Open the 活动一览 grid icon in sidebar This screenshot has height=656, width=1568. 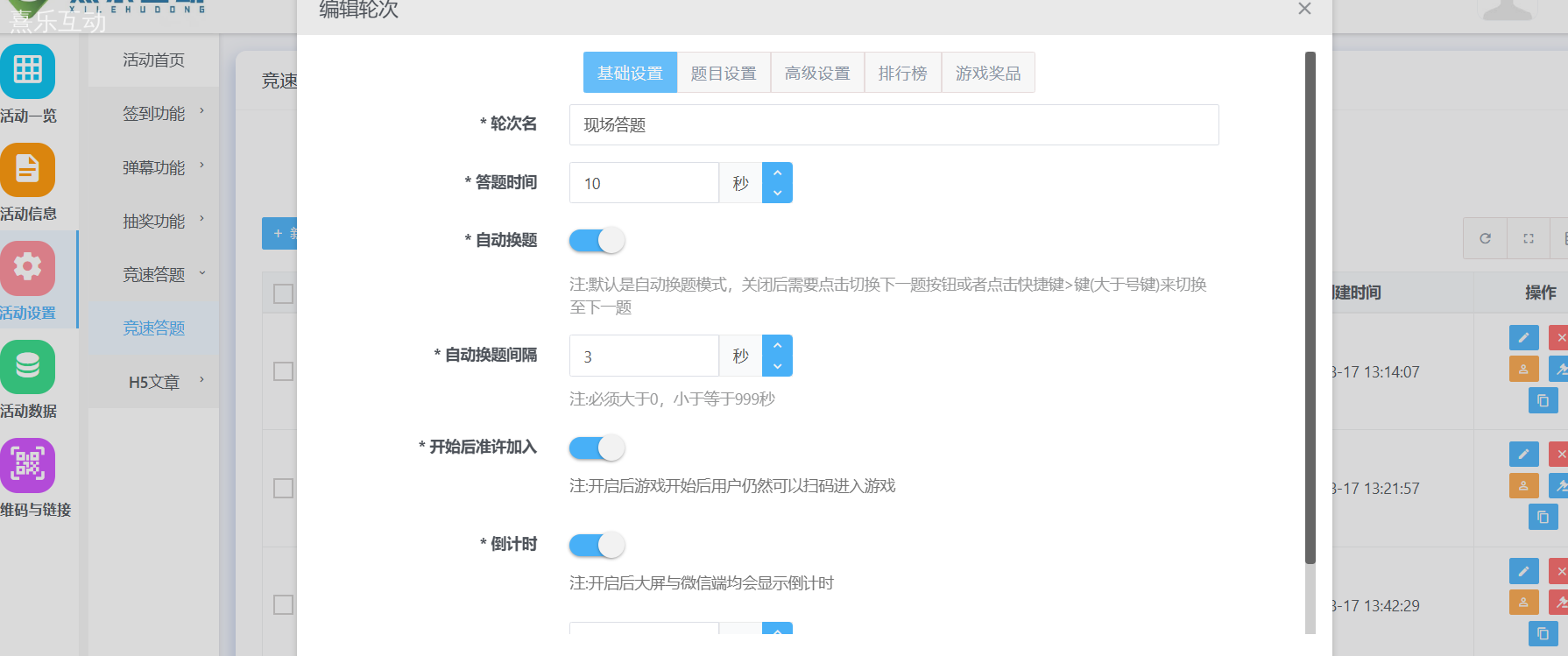tap(27, 71)
